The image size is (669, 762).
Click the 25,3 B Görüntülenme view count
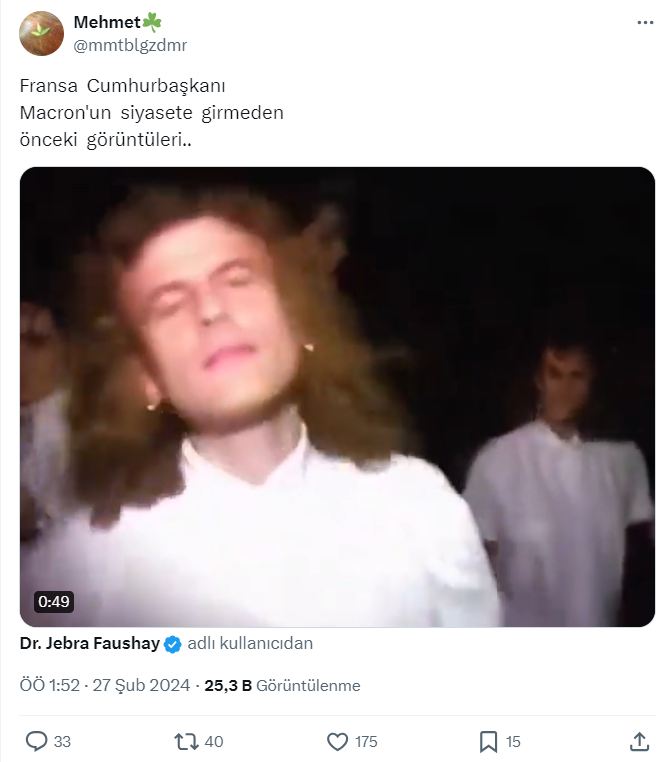282,686
